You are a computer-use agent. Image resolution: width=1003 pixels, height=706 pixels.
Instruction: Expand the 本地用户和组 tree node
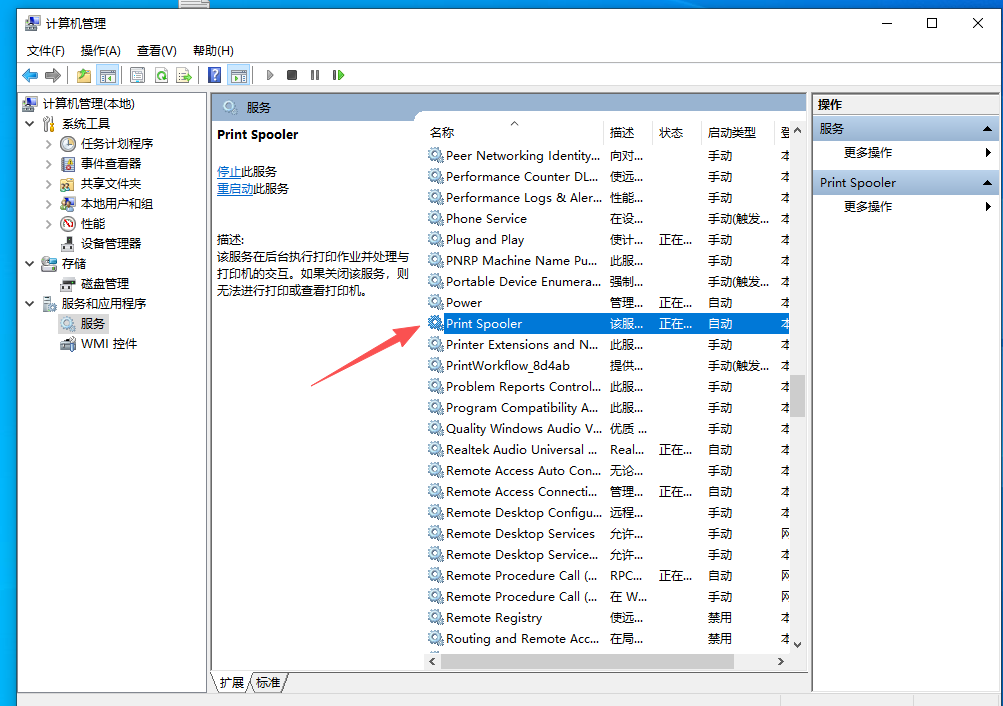tap(48, 204)
